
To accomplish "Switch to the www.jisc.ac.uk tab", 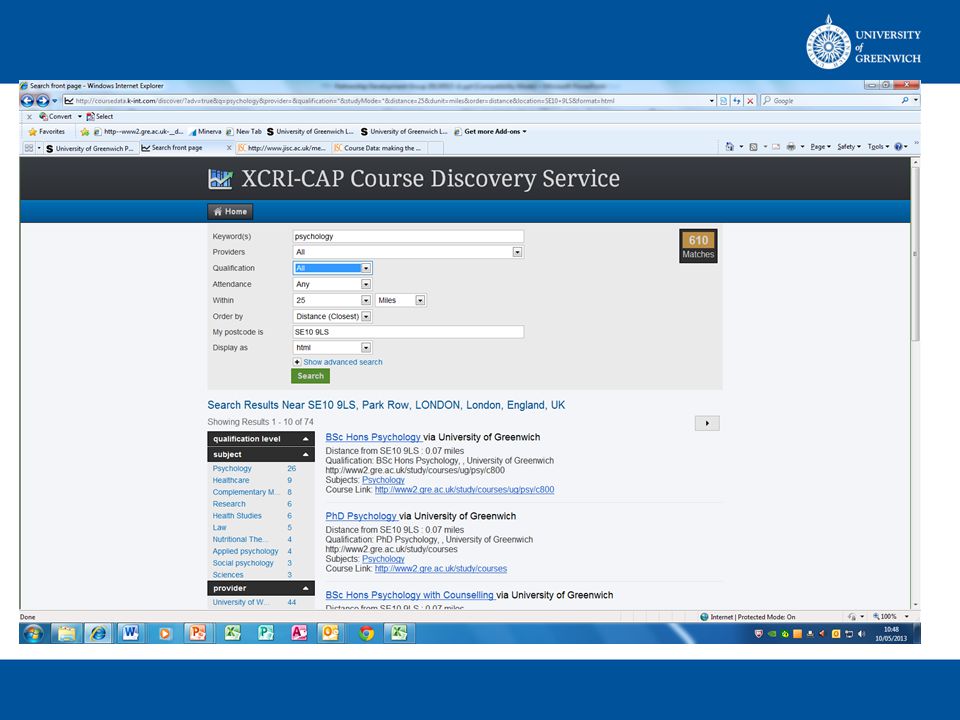I will pyautogui.click(x=283, y=148).
